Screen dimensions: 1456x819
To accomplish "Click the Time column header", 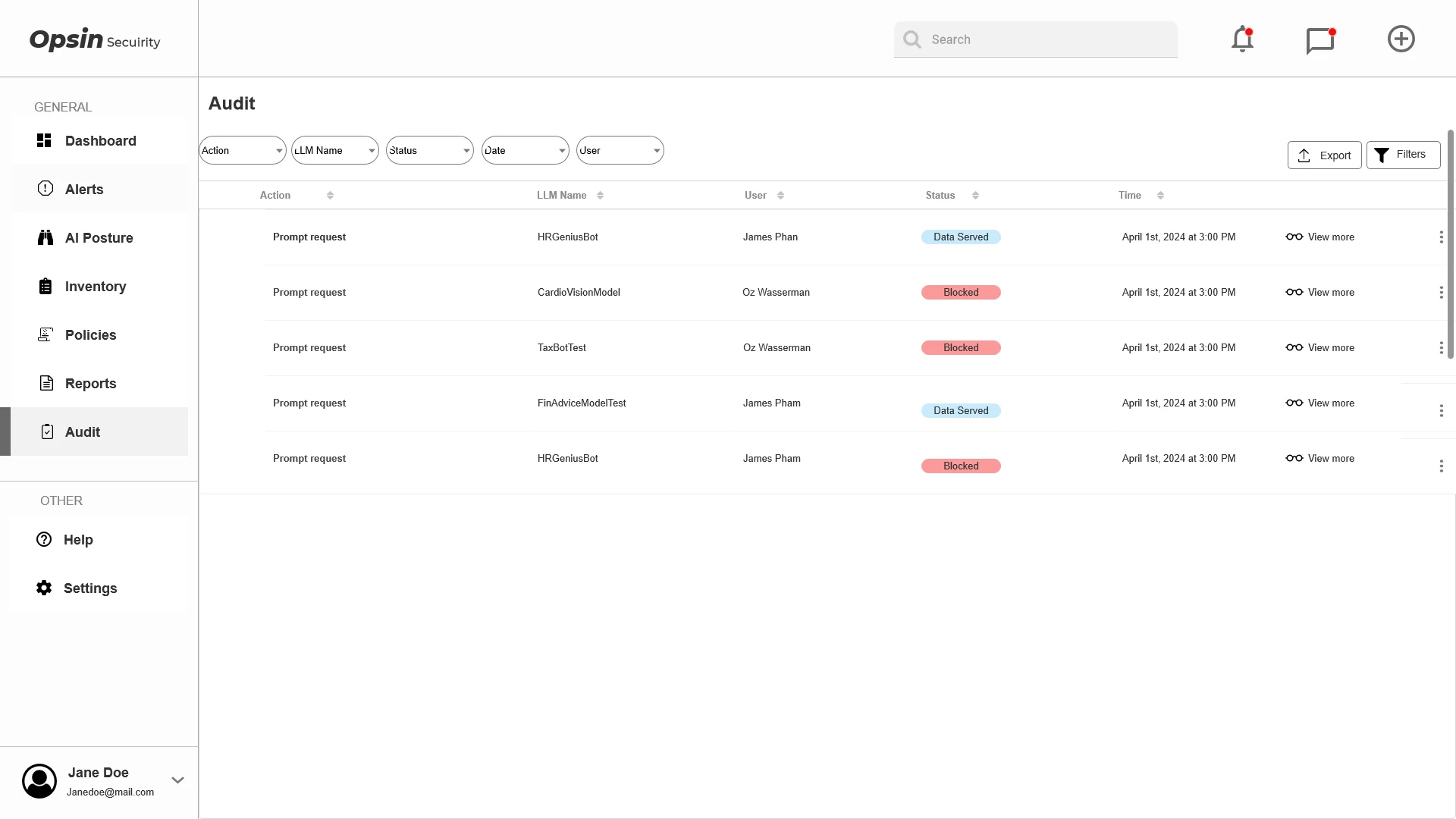I will pos(1129,195).
